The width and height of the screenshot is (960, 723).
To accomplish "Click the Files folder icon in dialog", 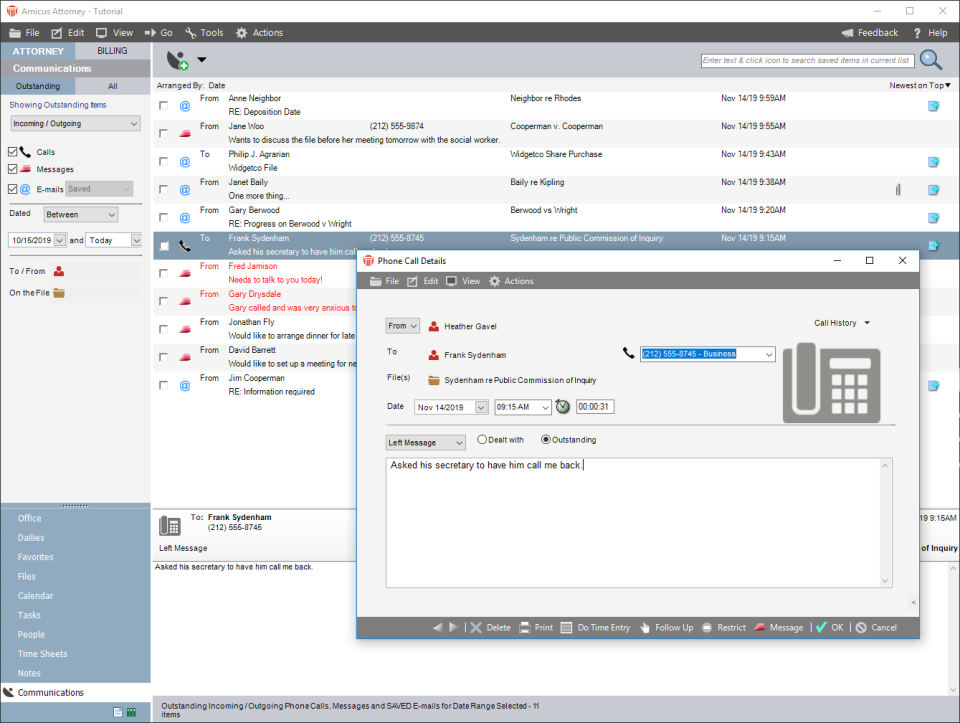I will (433, 380).
